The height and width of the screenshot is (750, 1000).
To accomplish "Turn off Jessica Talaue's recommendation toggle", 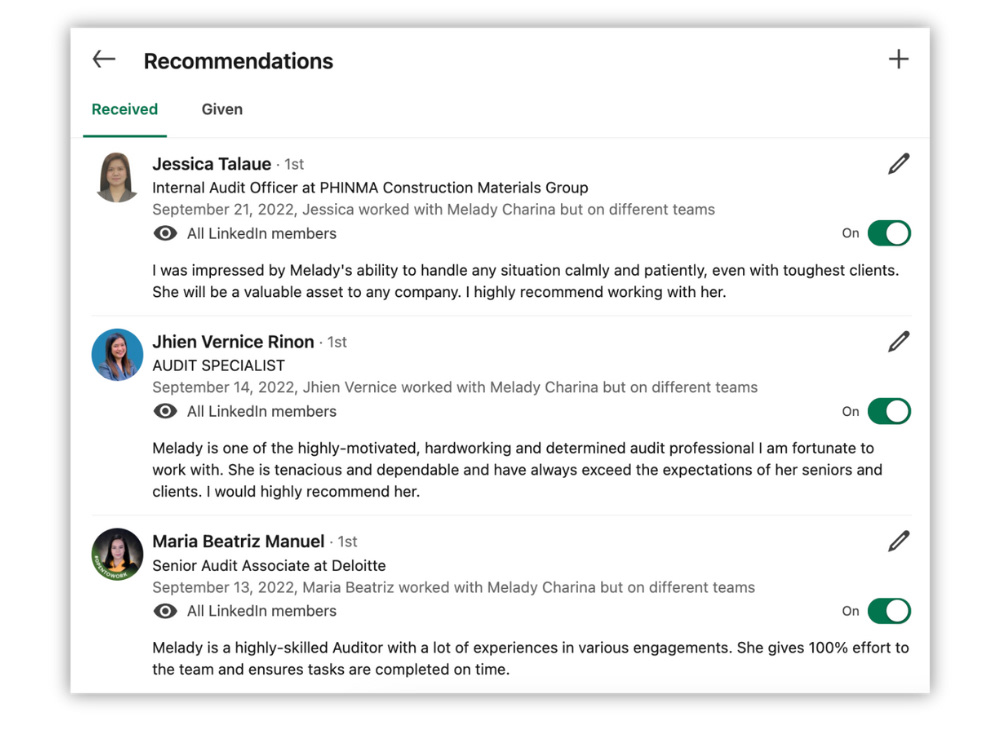I will [889, 233].
